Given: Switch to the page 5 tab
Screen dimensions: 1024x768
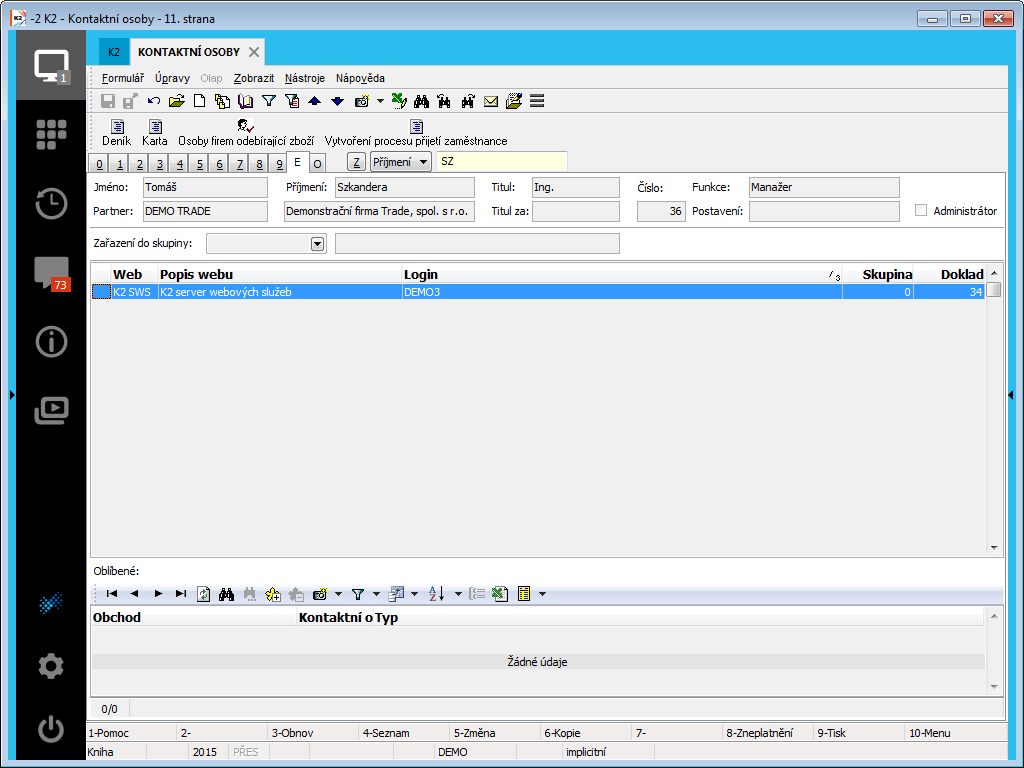Looking at the screenshot, I should [199, 164].
